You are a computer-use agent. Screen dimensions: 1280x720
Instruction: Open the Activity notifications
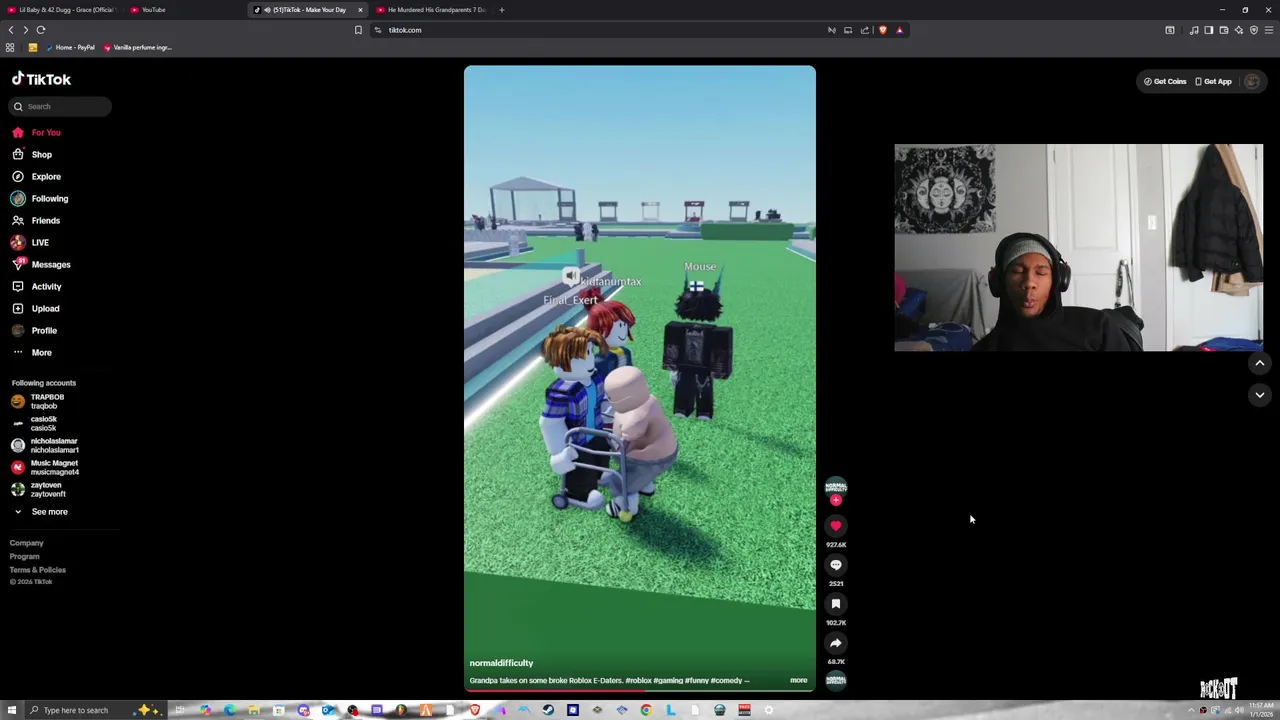coord(37,286)
